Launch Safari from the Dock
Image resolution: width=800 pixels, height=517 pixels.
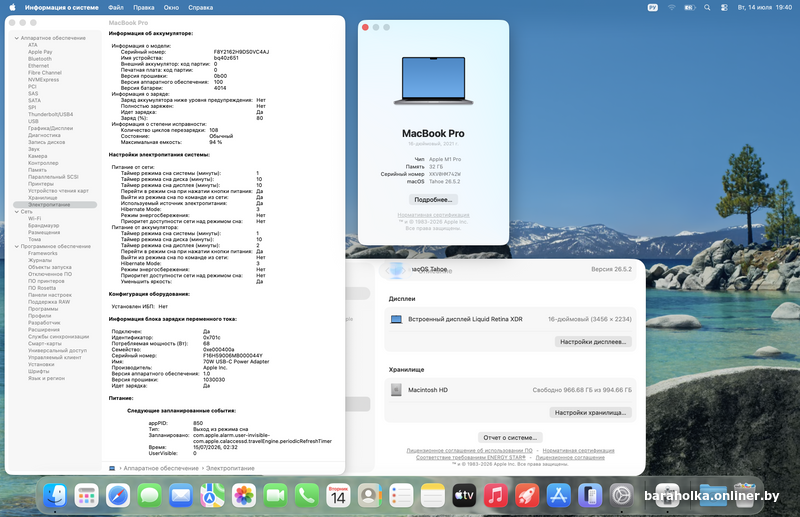pos(118,495)
